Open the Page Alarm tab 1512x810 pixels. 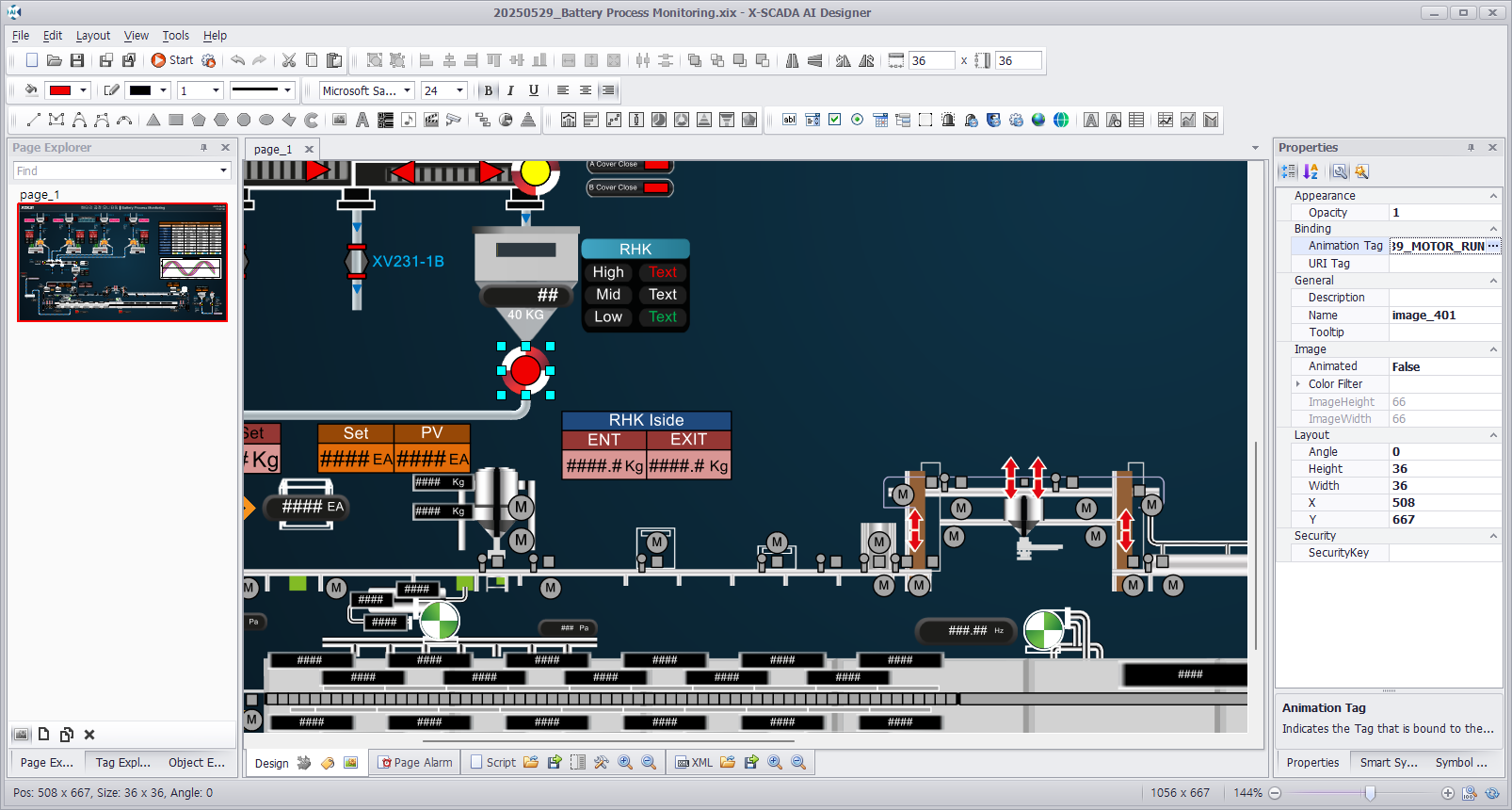click(x=415, y=762)
